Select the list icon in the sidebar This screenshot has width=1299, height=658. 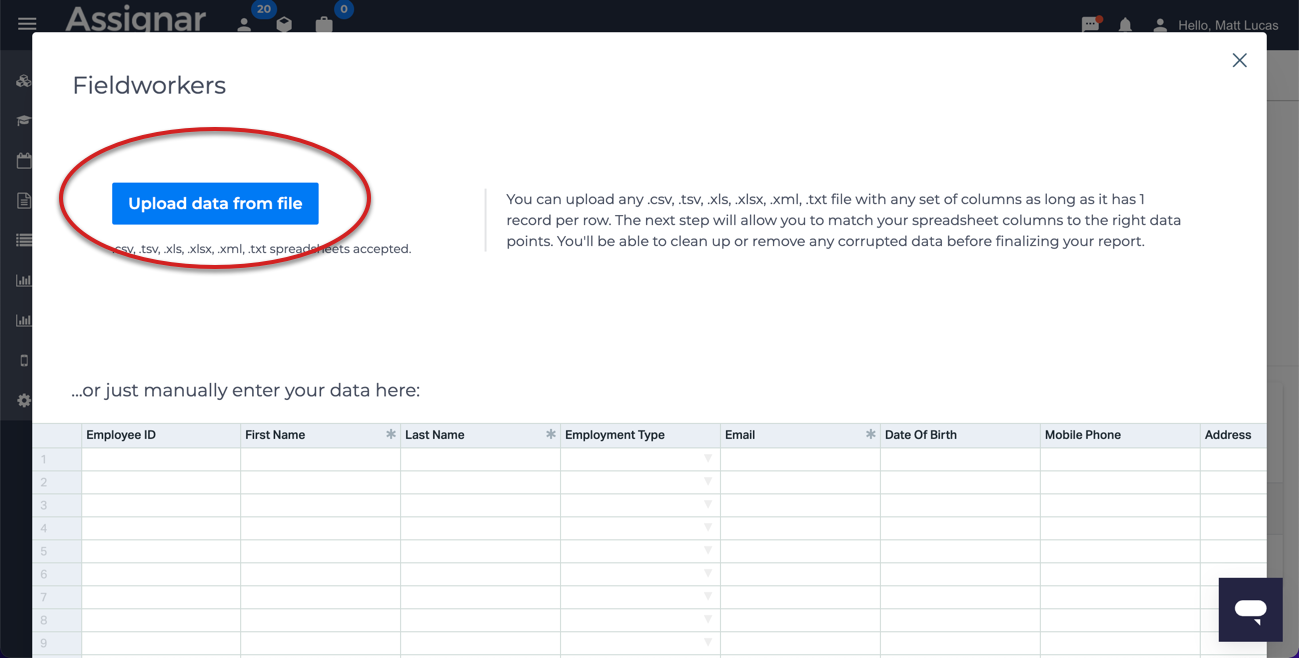pos(23,240)
